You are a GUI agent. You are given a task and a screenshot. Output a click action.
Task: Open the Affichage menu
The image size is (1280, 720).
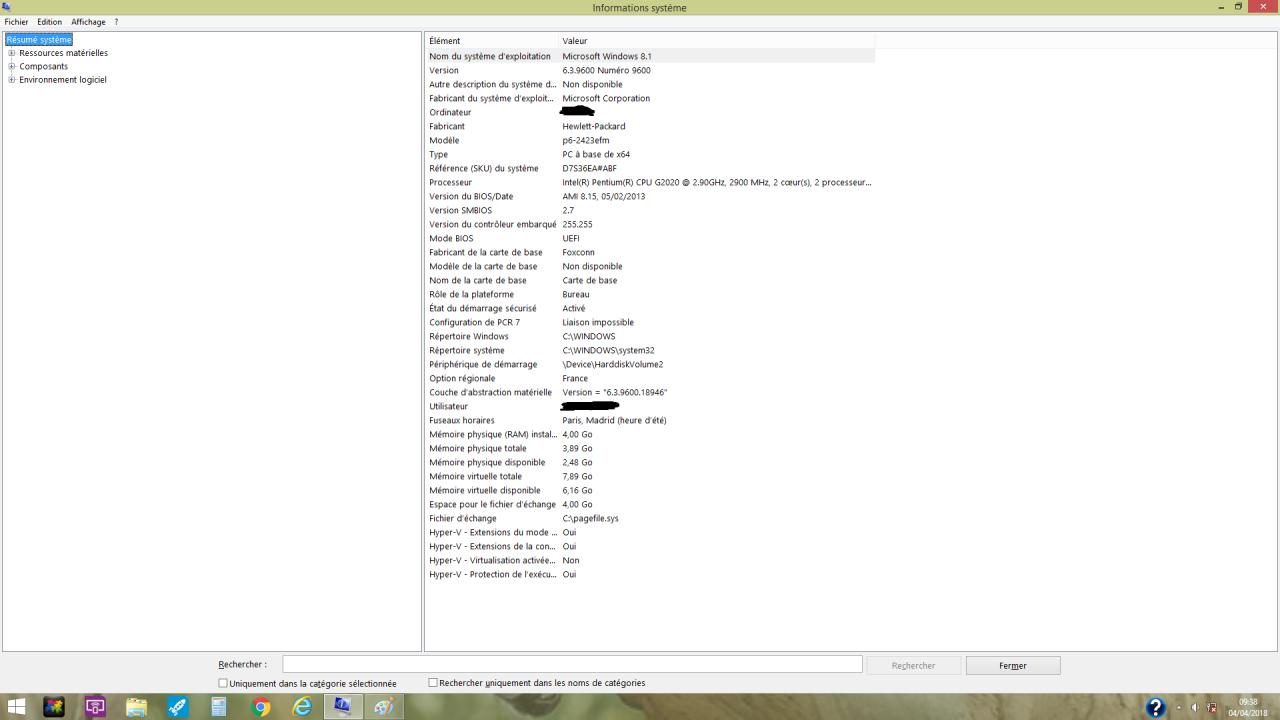tap(88, 22)
